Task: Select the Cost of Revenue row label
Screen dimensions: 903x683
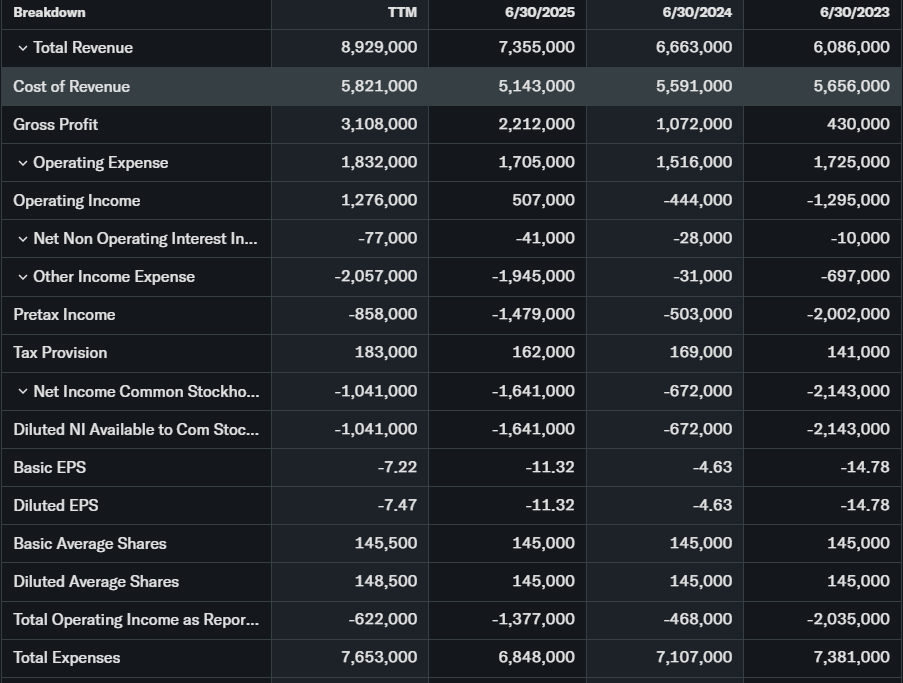Action: (x=71, y=86)
